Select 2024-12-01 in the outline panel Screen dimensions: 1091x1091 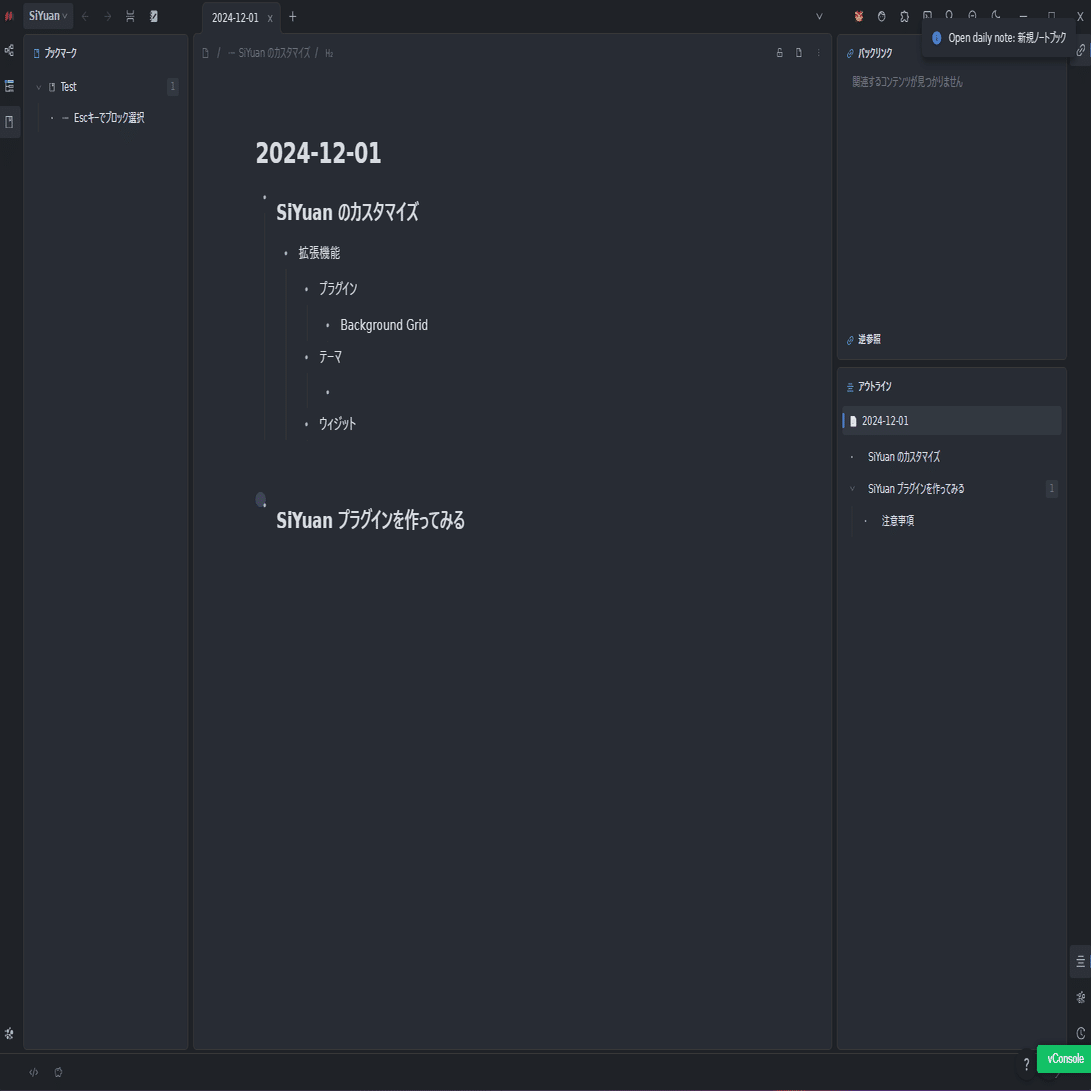951,421
